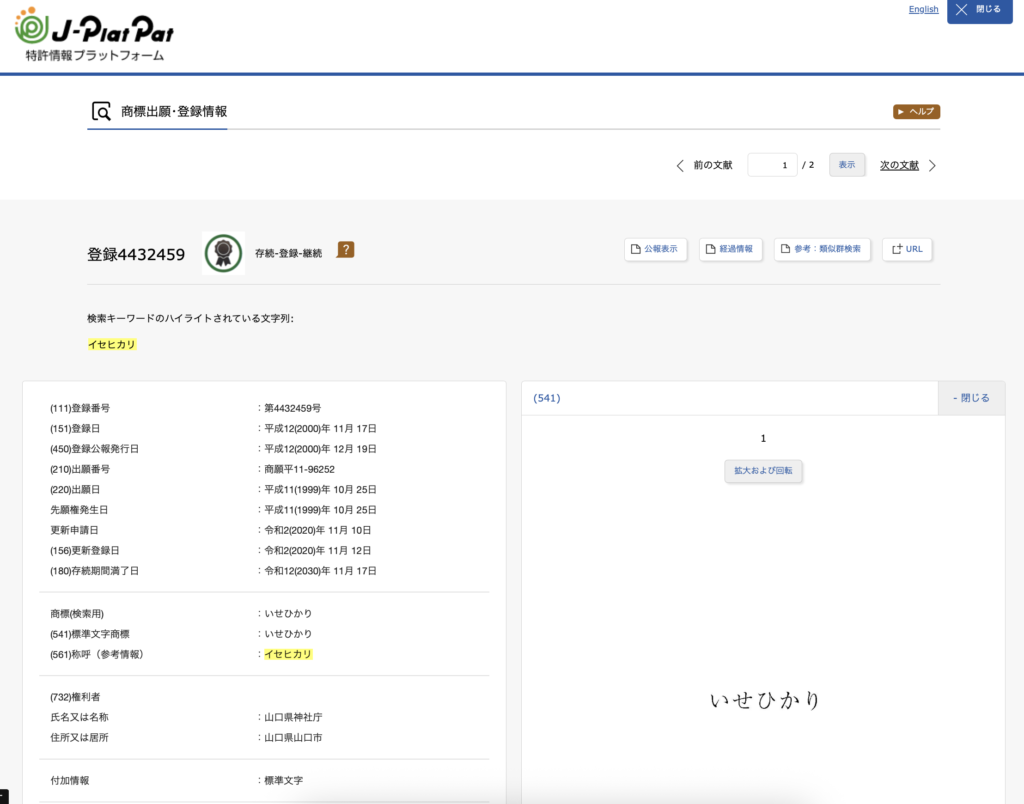Screen dimensions: 1024x804
Task: Open 公報表示 gazette display
Action: [x=655, y=249]
